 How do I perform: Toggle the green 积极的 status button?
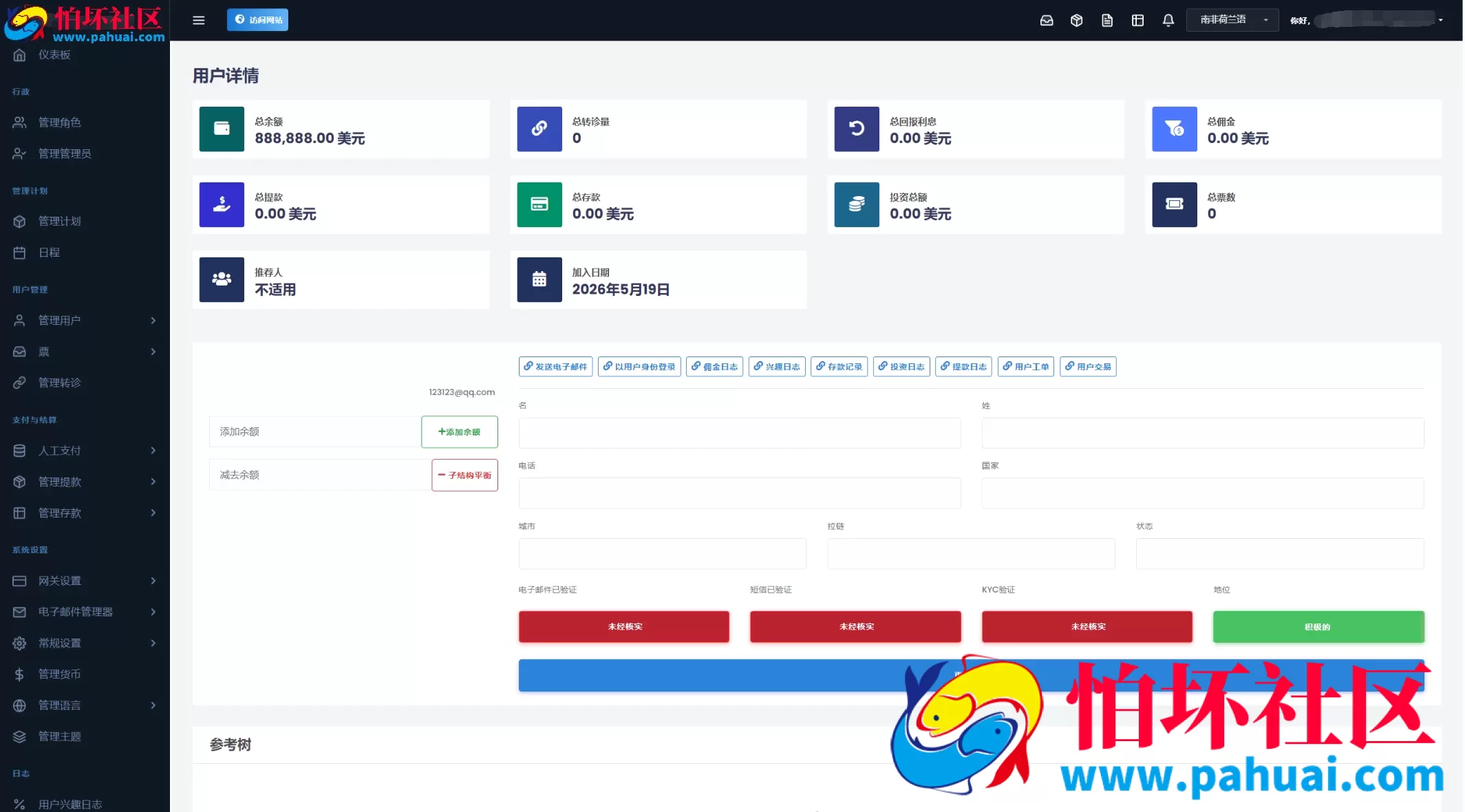point(1318,627)
